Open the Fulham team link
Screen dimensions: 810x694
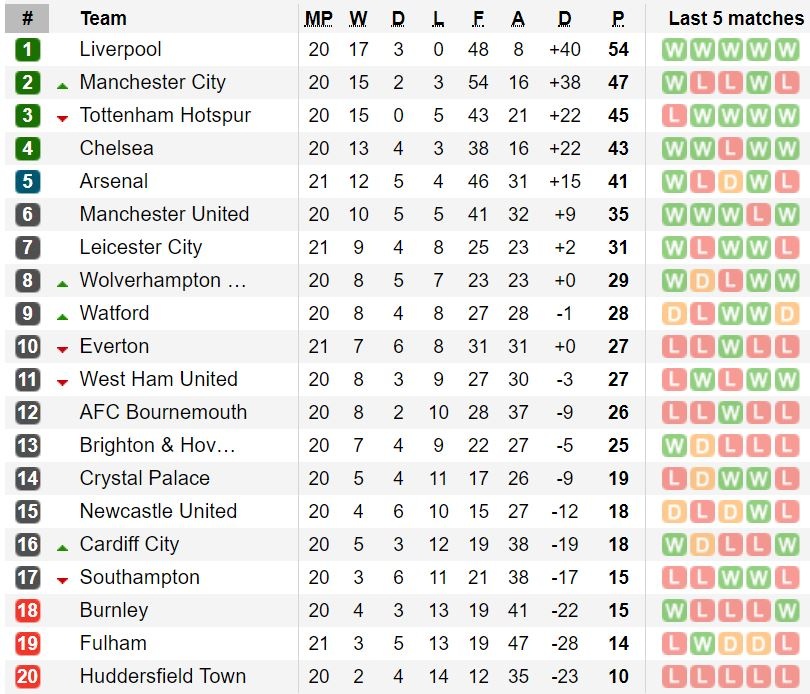[113, 644]
